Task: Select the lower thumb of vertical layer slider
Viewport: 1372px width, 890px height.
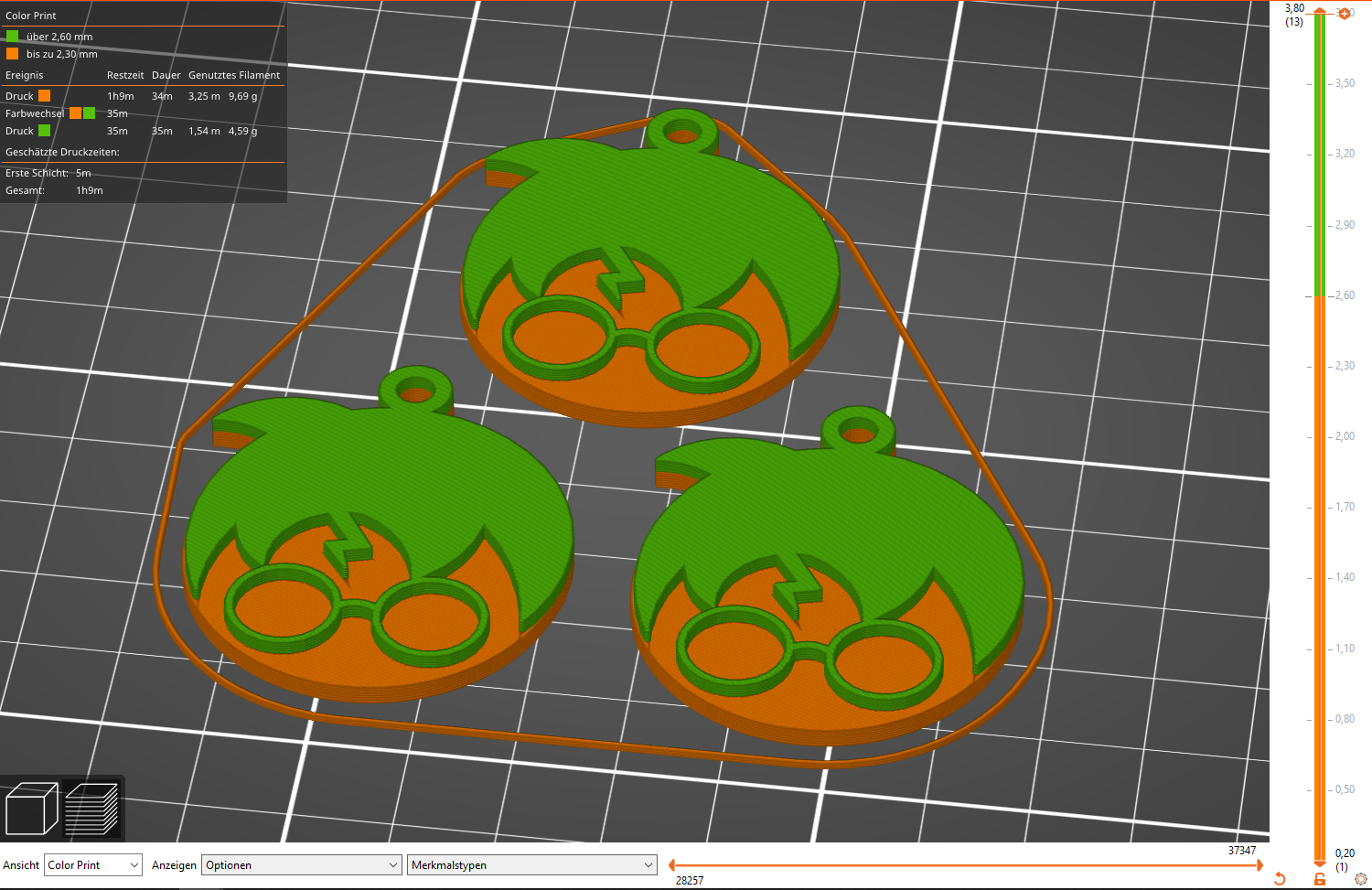Action: tap(1320, 863)
